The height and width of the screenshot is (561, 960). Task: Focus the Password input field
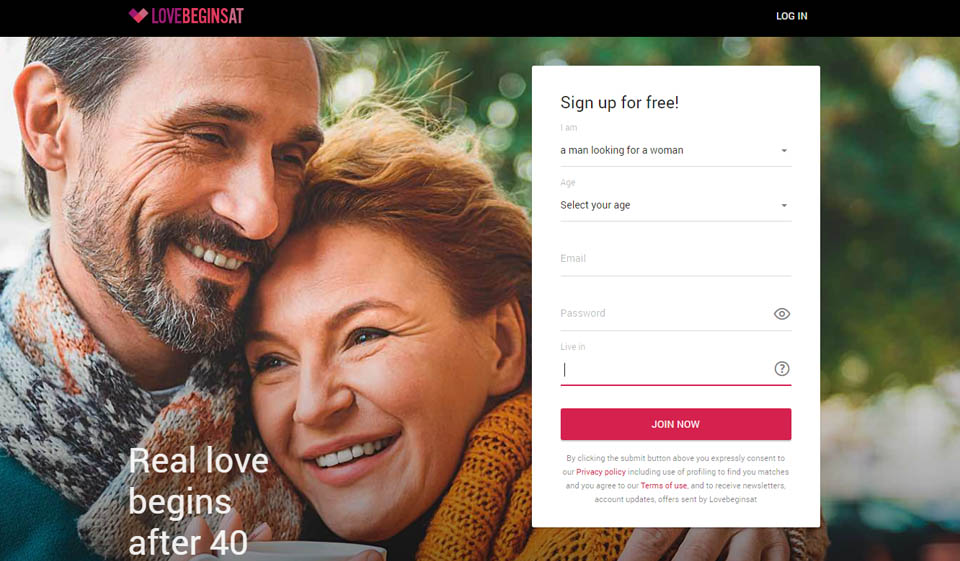coord(664,314)
